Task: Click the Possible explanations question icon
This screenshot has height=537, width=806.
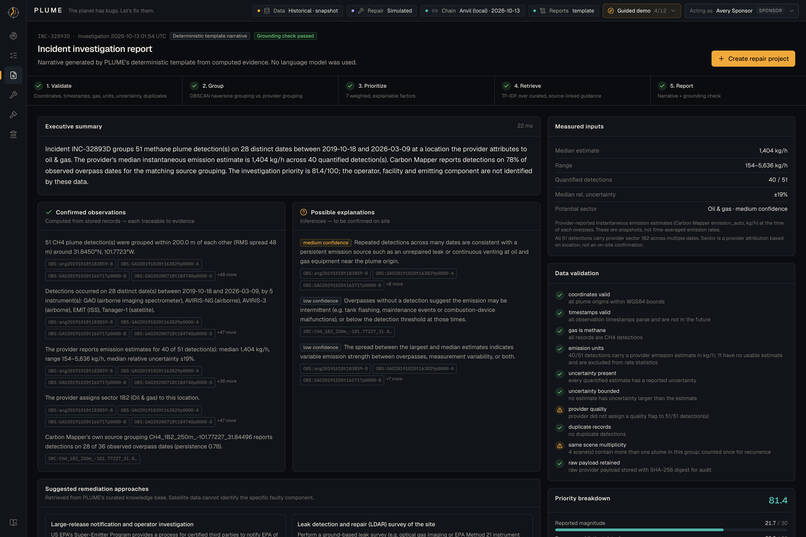Action: [303, 212]
